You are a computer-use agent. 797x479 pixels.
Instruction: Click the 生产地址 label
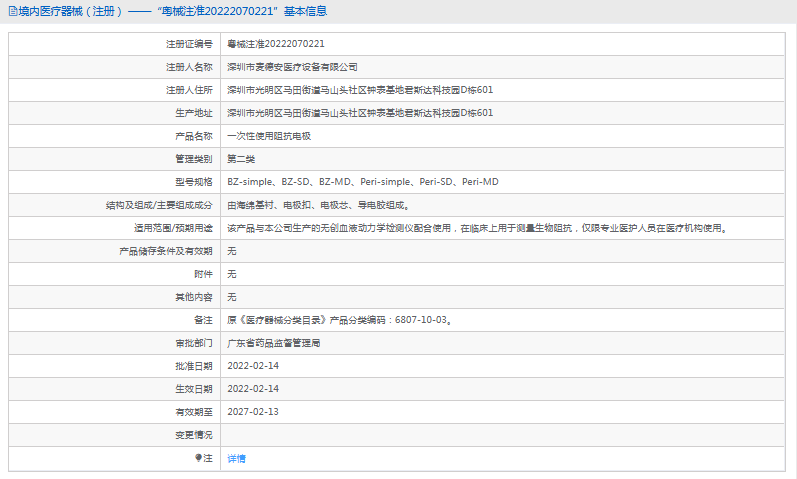pyautogui.click(x=194, y=113)
